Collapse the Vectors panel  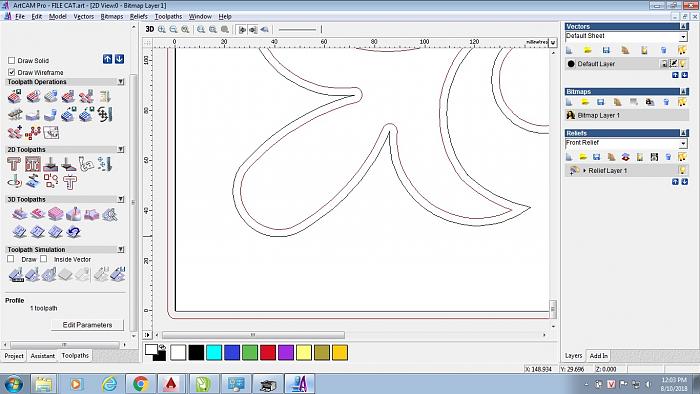(683, 26)
